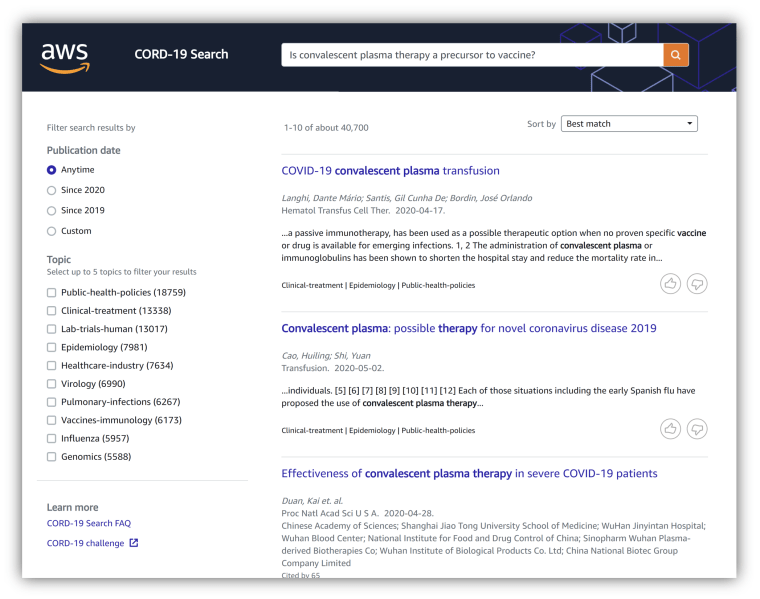Thumbs up the COVID-19 convalescent plasma transfusion result
760x599 pixels.
(670, 284)
